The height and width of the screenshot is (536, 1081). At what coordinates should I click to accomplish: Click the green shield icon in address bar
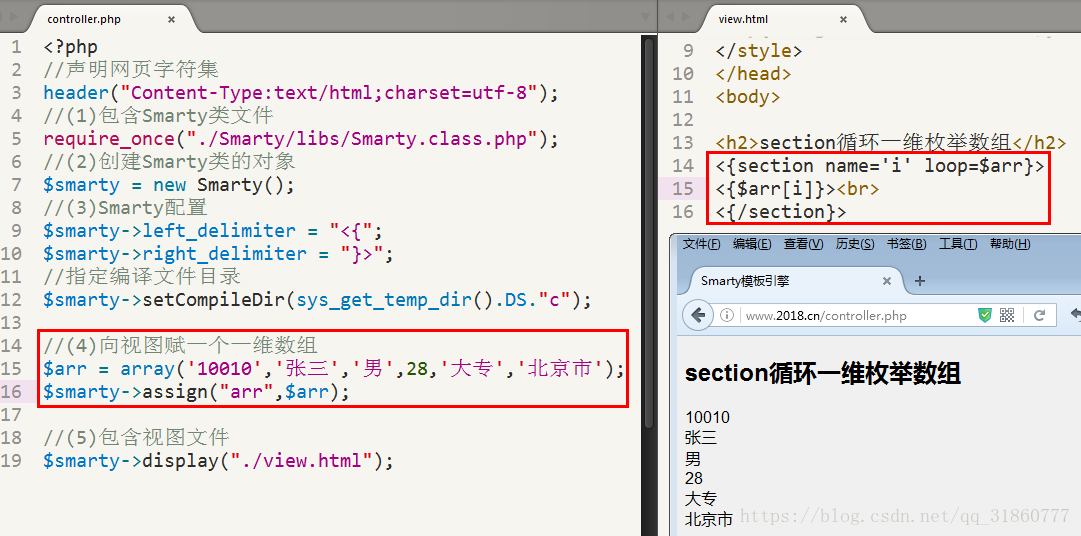click(986, 315)
